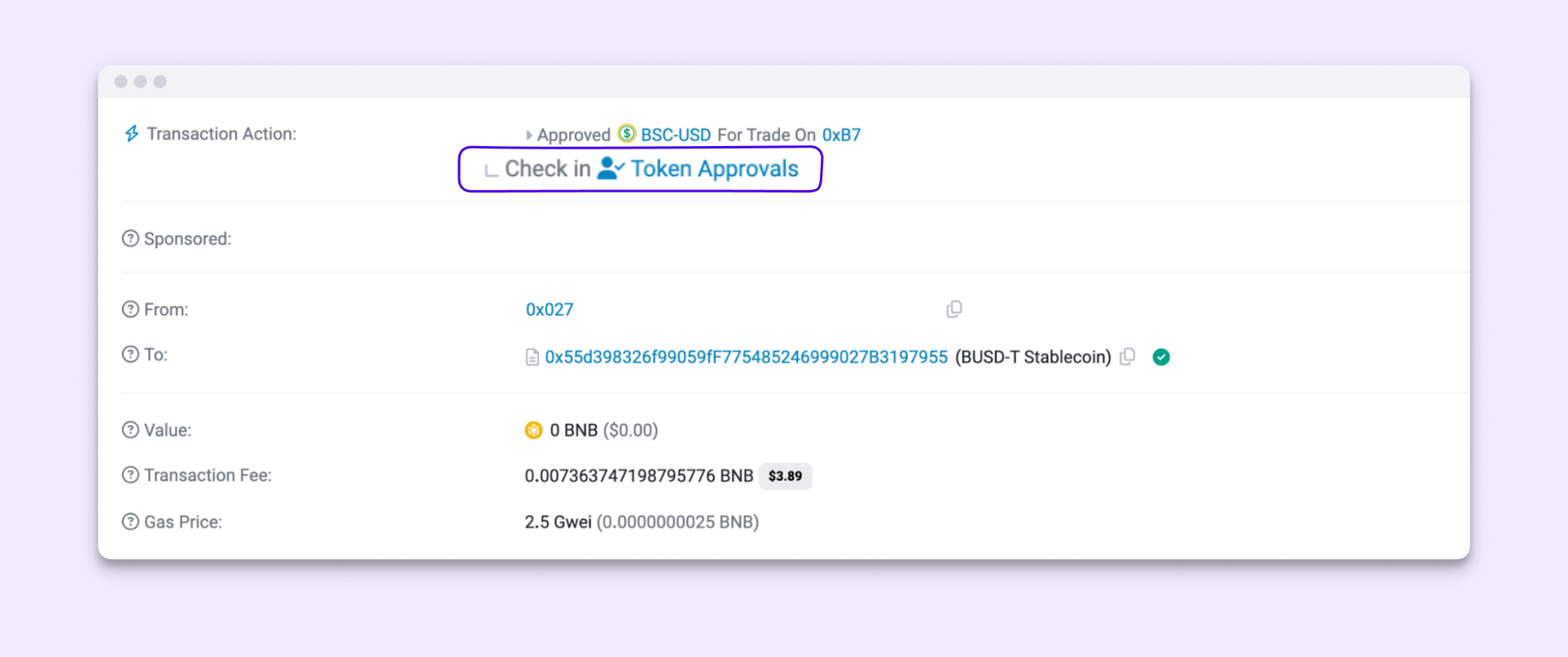Click the $3.89 fee badge
Screen dimensions: 1568x657
coord(786,476)
